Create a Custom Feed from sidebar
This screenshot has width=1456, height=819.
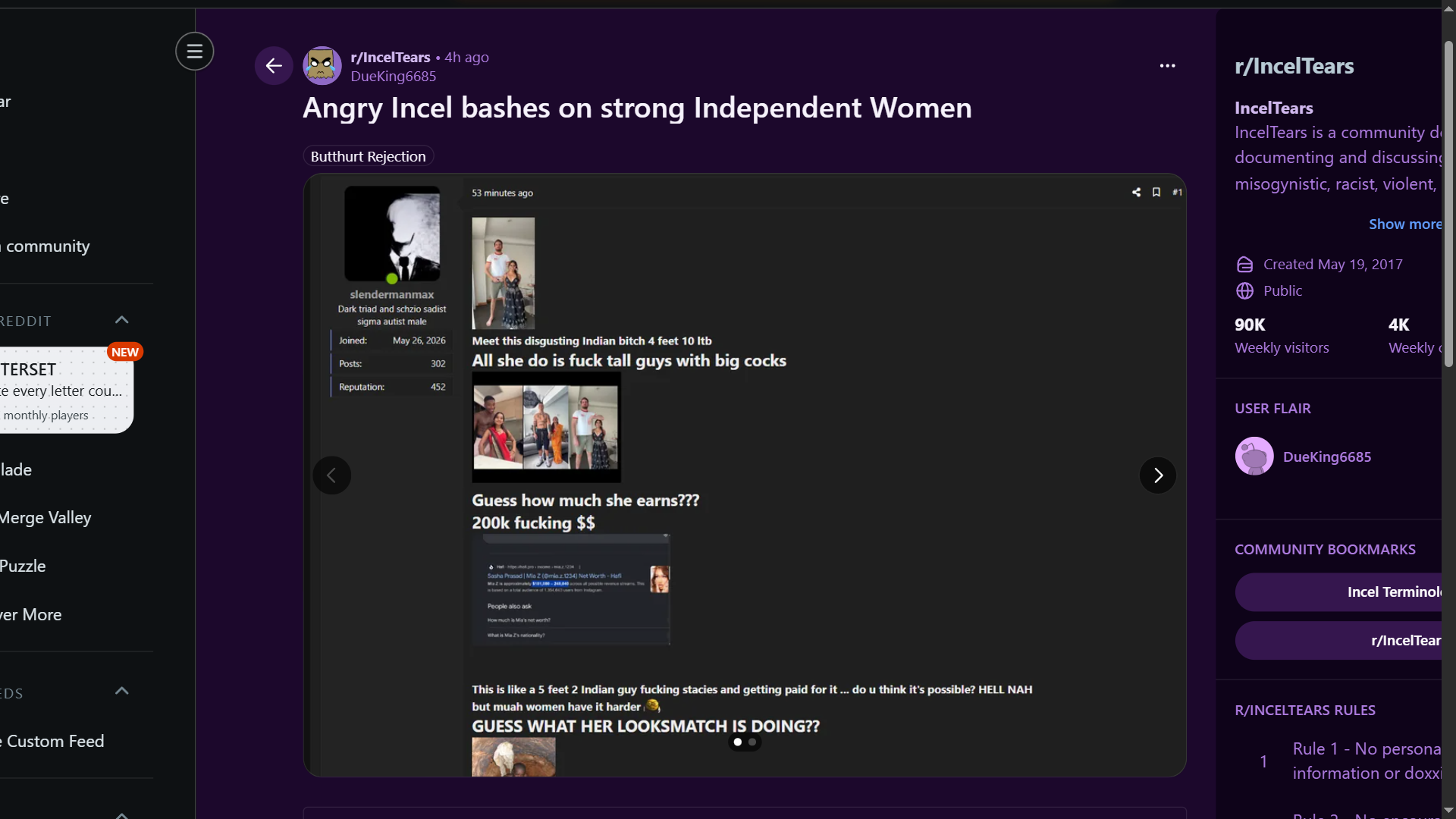click(x=52, y=742)
